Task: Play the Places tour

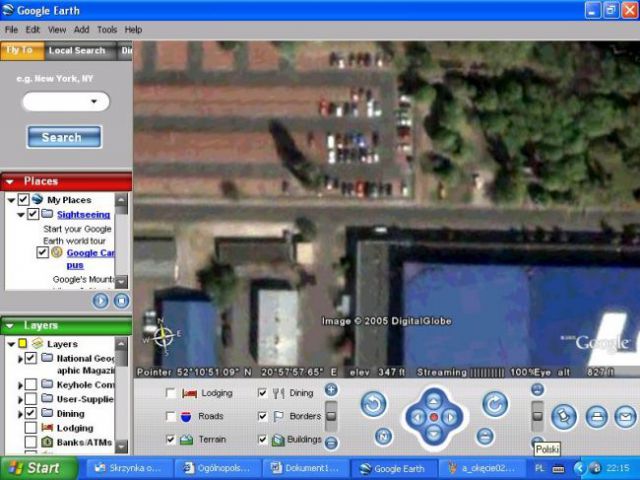Action: (x=100, y=301)
